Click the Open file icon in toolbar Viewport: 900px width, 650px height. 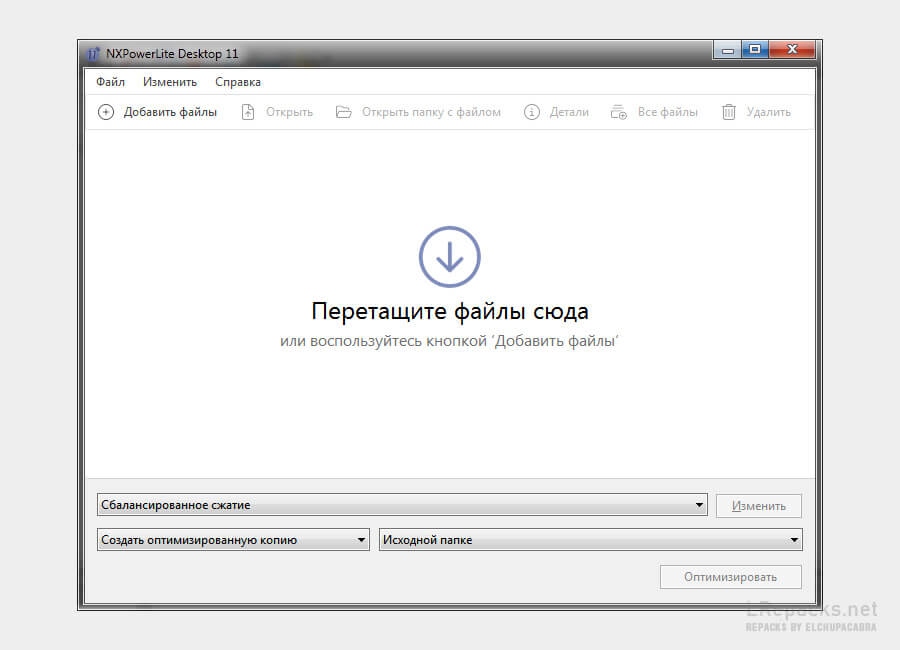[248, 112]
